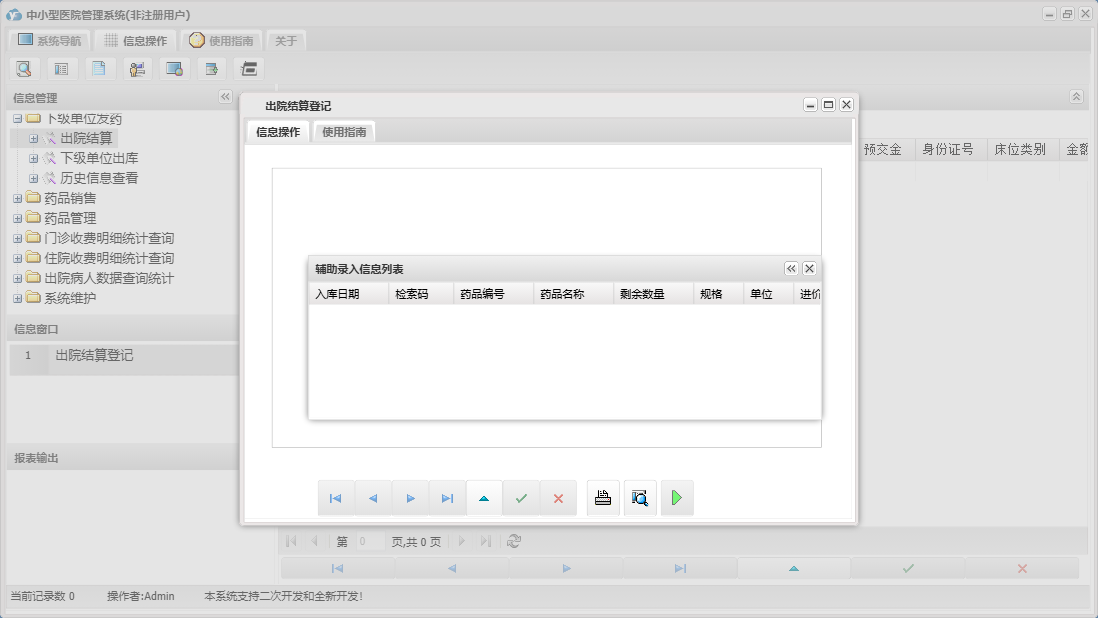Expand the 系统维护 tree folder
The width and height of the screenshot is (1098, 618).
tap(17, 298)
